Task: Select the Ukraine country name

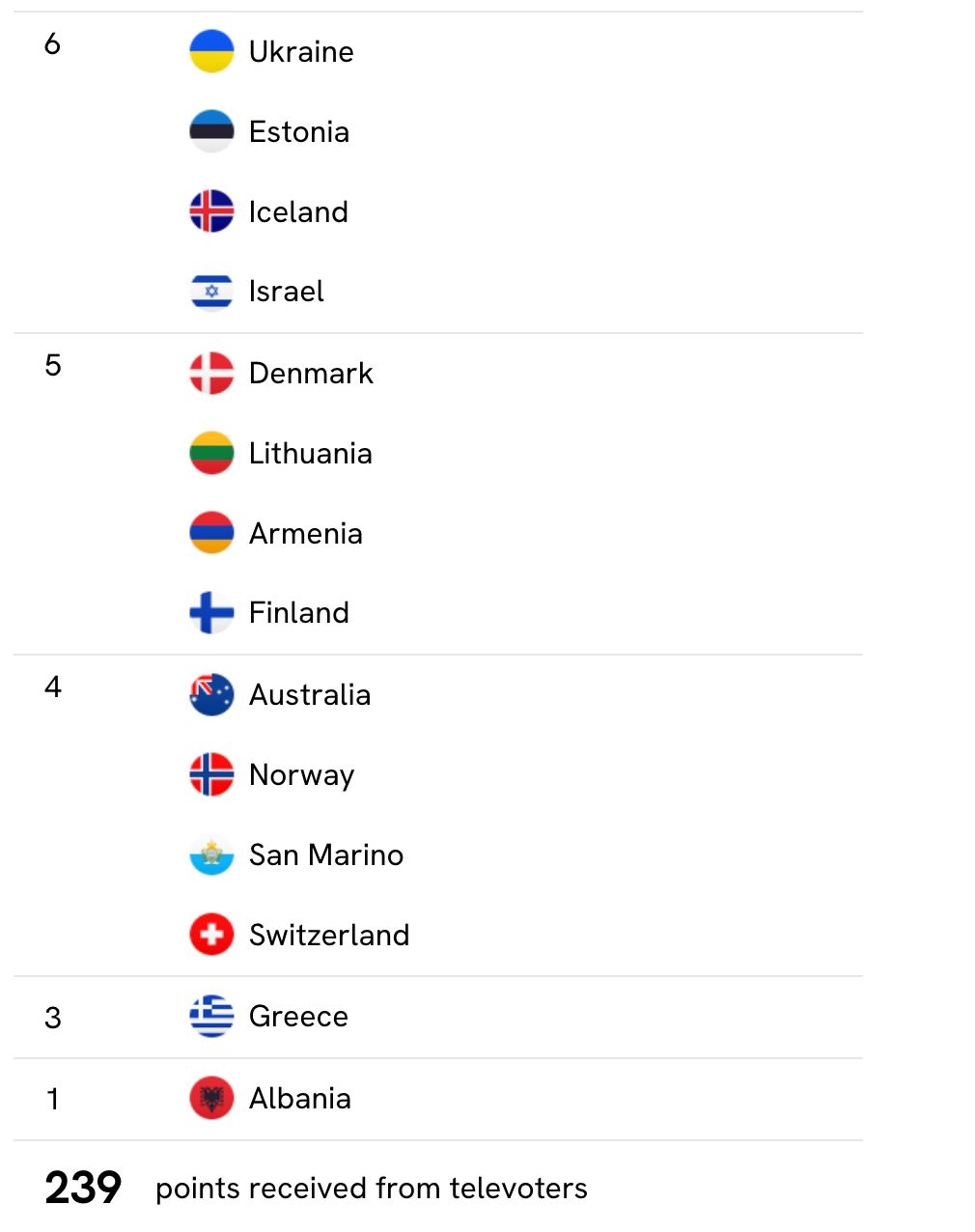Action: point(301,51)
